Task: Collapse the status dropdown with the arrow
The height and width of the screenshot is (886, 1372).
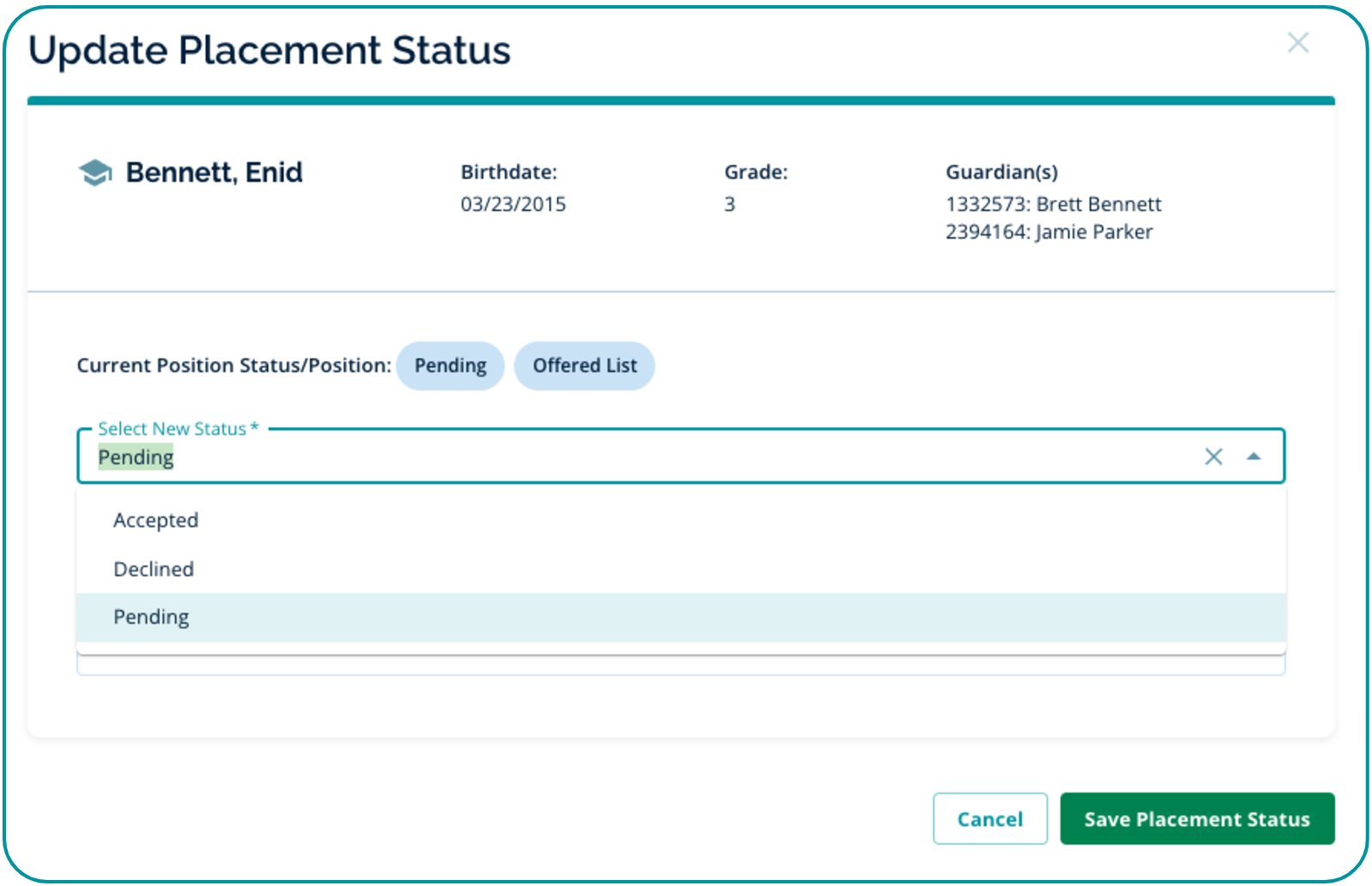Action: (1254, 457)
